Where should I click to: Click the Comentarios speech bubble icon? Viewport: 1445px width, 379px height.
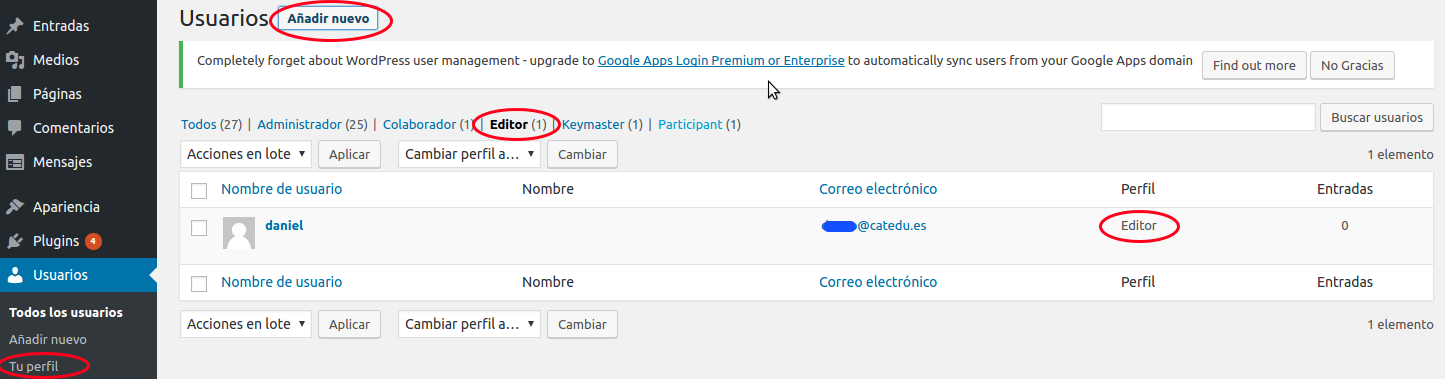15,128
